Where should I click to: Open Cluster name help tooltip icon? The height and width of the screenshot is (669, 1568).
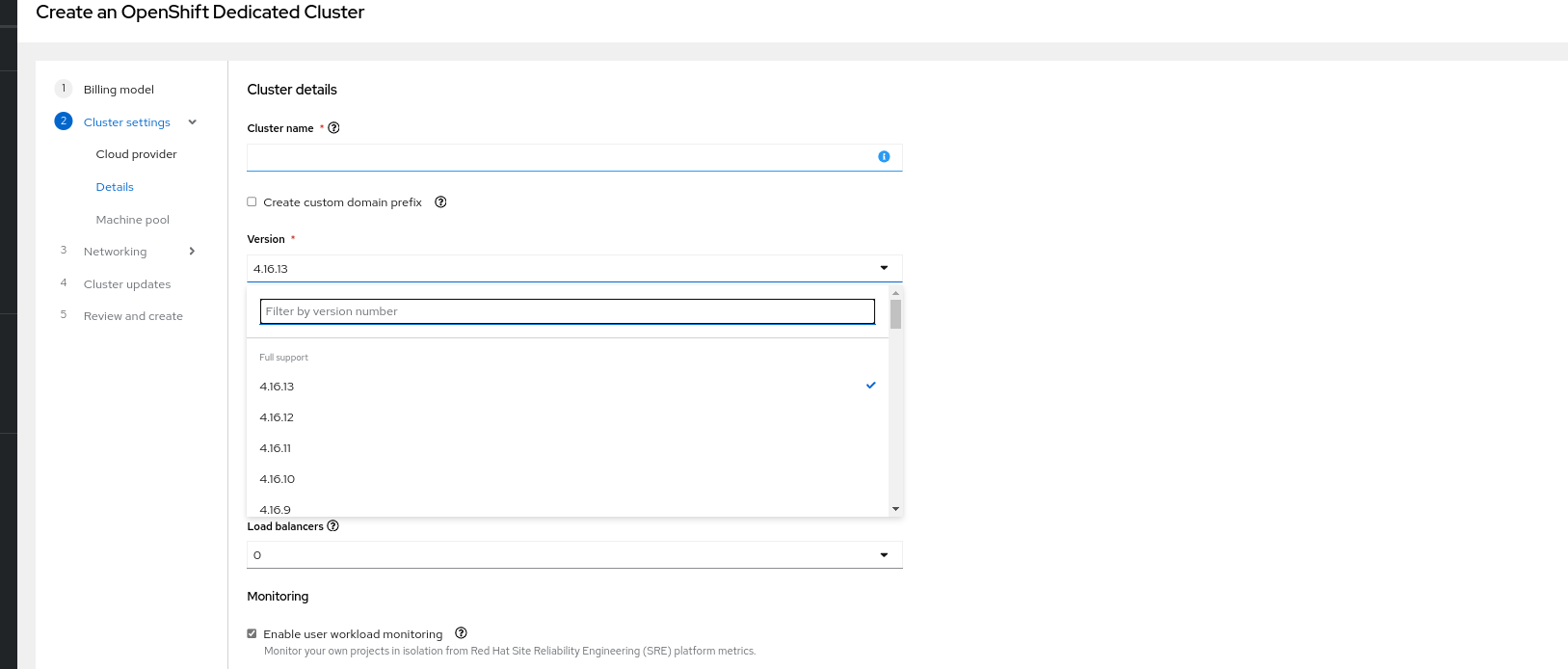point(333,128)
